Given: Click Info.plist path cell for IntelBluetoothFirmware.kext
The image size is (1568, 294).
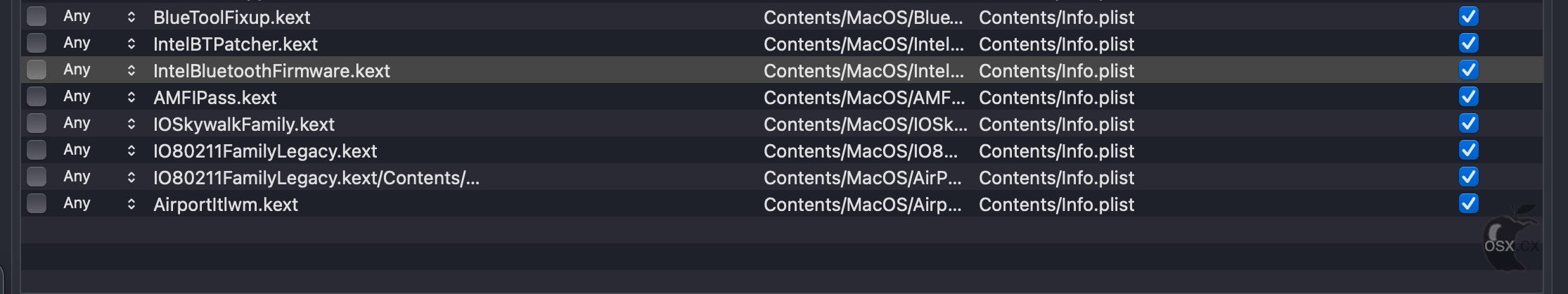Looking at the screenshot, I should [x=1056, y=70].
